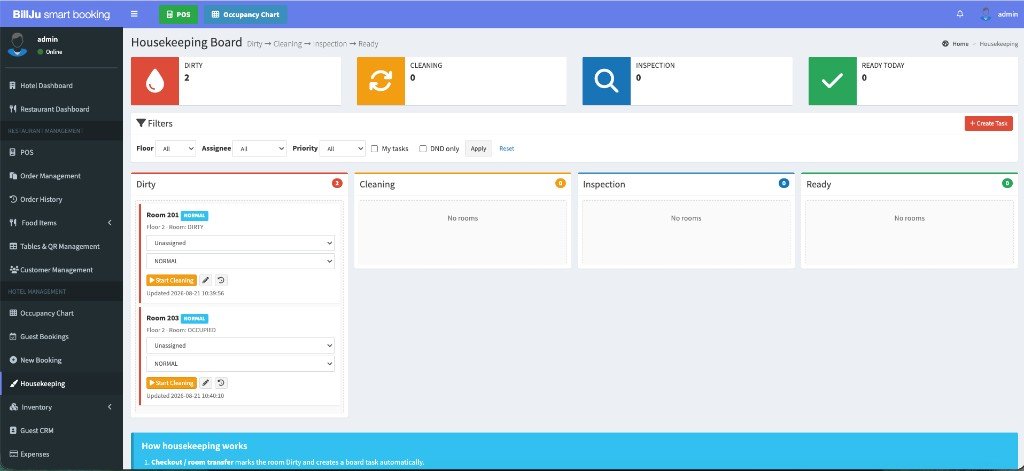Enable the My tasks checkbox
Screen dimensions: 1024x471
click(x=374, y=148)
